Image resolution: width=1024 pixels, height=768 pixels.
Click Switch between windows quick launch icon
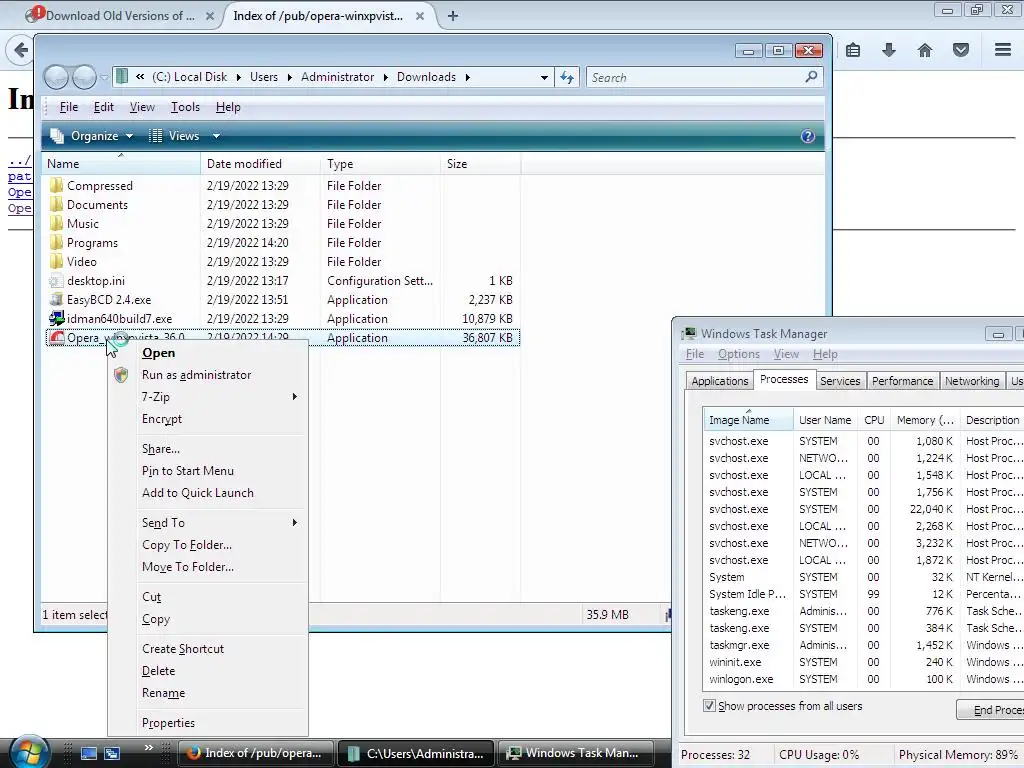tap(112, 753)
